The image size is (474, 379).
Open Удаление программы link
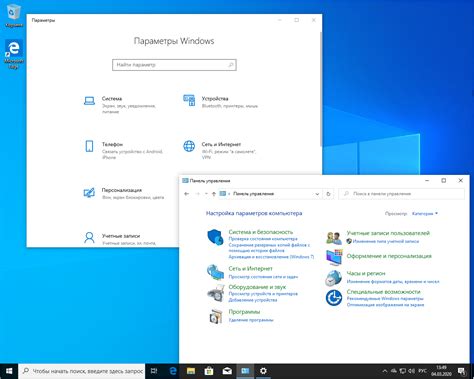tap(251, 320)
